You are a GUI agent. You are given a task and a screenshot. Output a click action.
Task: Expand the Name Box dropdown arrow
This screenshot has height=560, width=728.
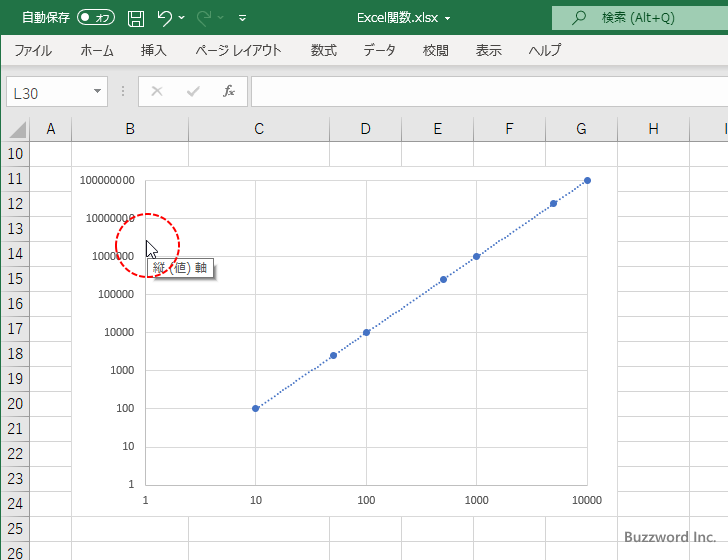click(97, 91)
